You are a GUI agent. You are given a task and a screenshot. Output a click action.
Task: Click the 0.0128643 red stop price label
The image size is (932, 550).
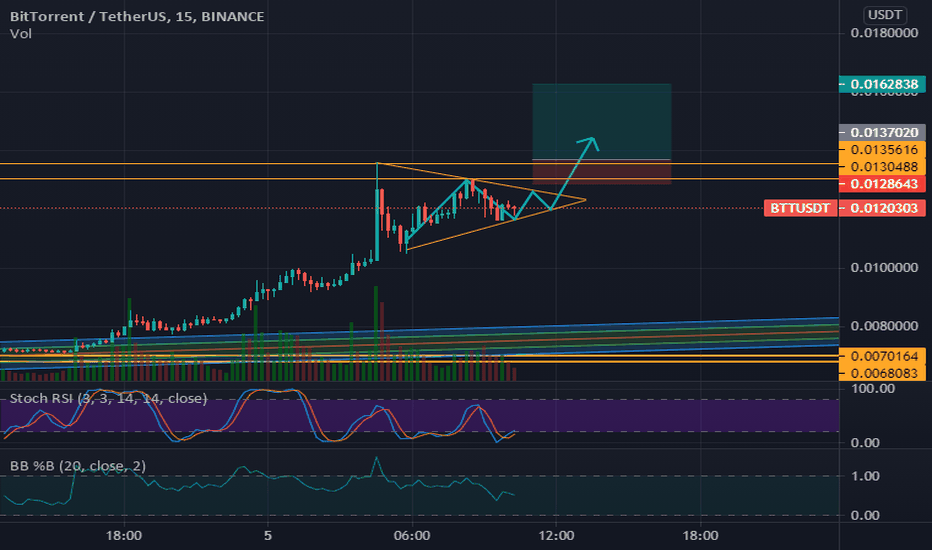[882, 184]
